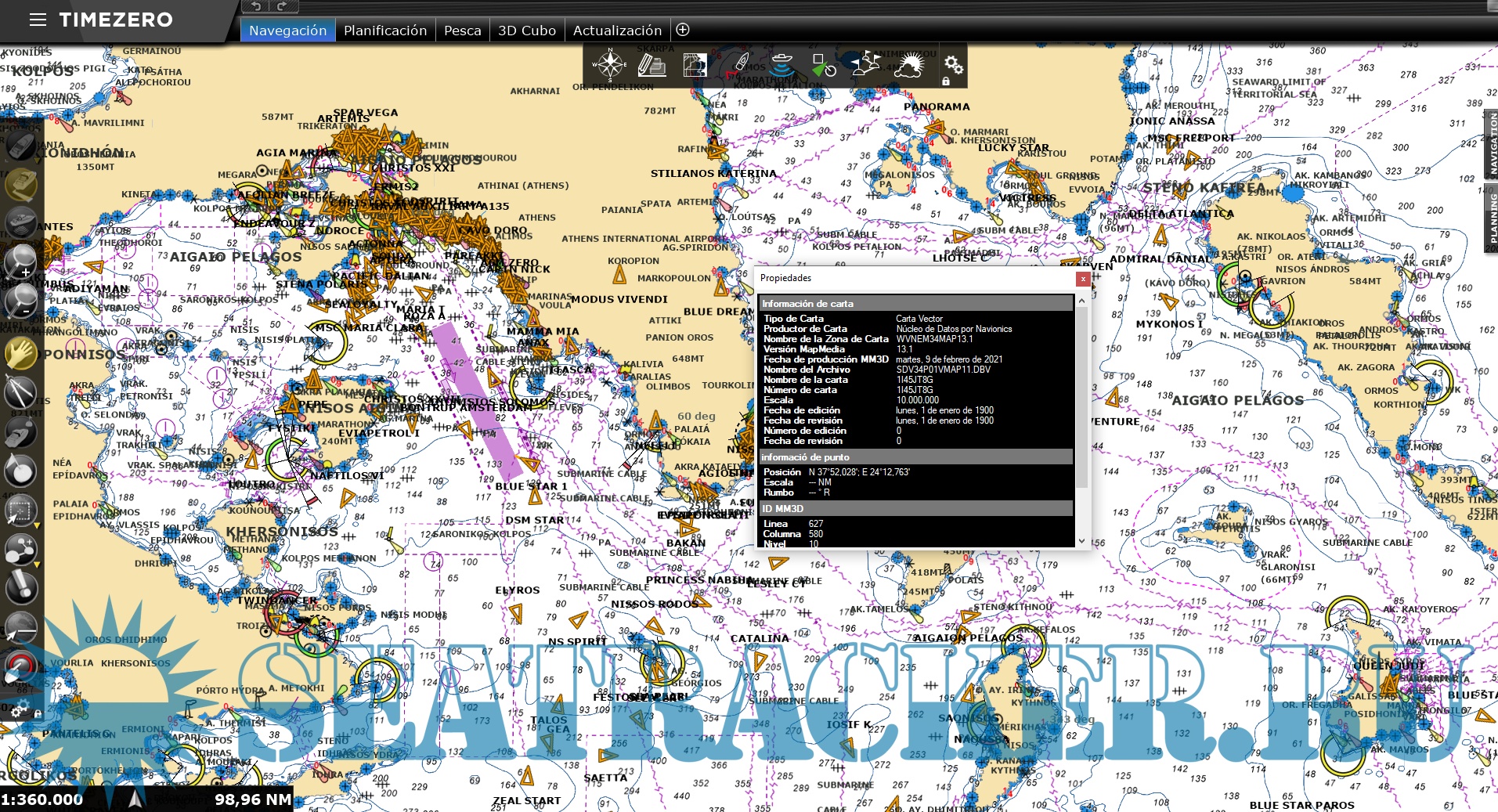Open the chart selection map icon
This screenshot has height=812, width=1498.
(695, 65)
